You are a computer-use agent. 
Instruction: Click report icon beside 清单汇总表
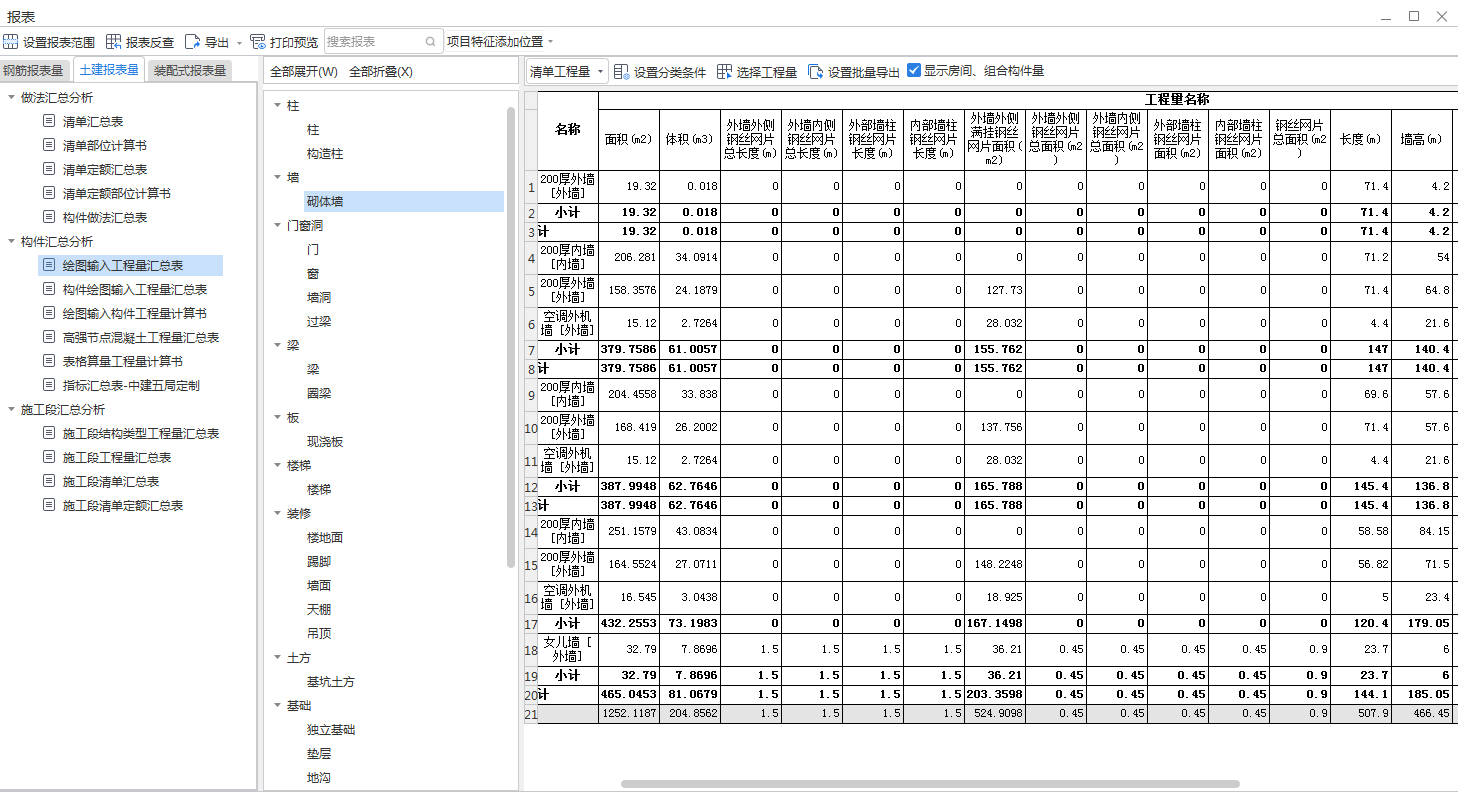tap(49, 121)
